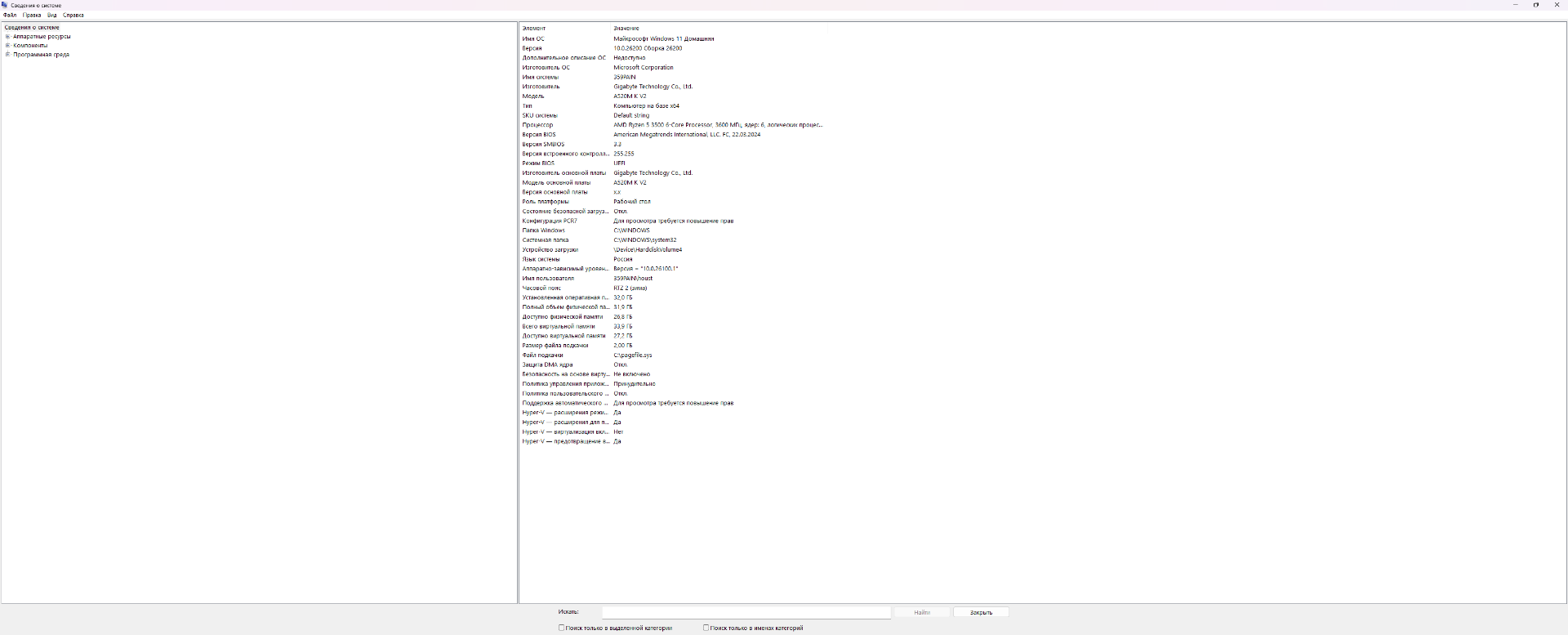Click the Найти search button
This screenshot has width=1568, height=635.
[922, 612]
